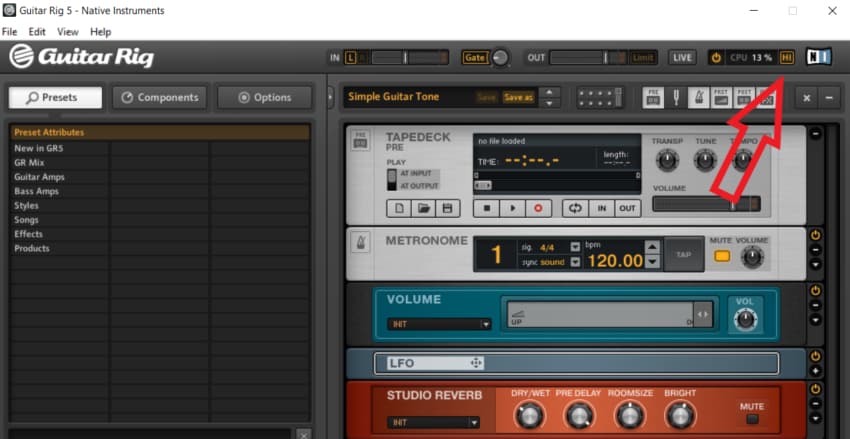Switch to the Components tab

(159, 97)
